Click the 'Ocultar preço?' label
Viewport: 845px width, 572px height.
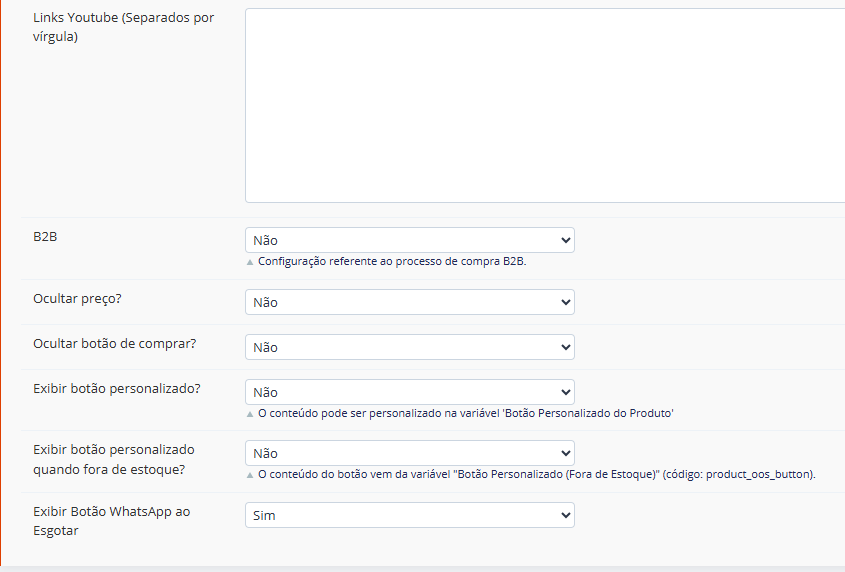77,299
